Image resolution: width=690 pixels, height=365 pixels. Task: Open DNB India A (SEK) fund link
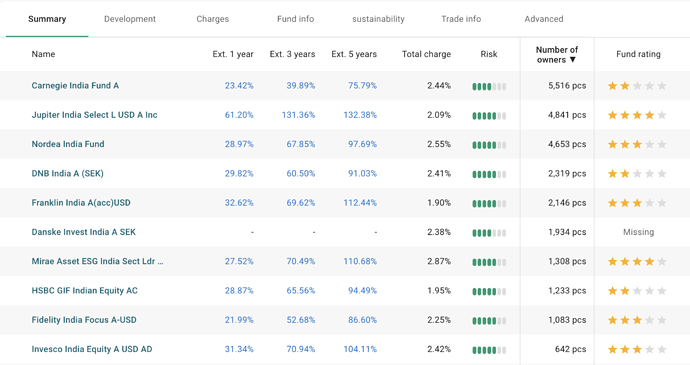click(67, 173)
